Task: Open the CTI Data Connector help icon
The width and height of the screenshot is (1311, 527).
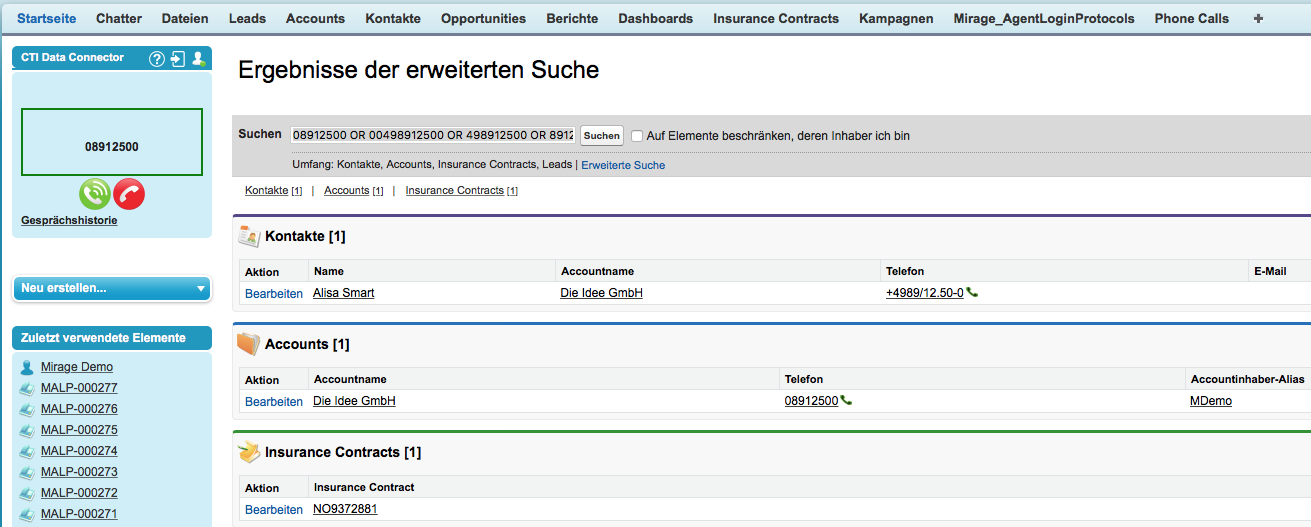Action: click(156, 59)
